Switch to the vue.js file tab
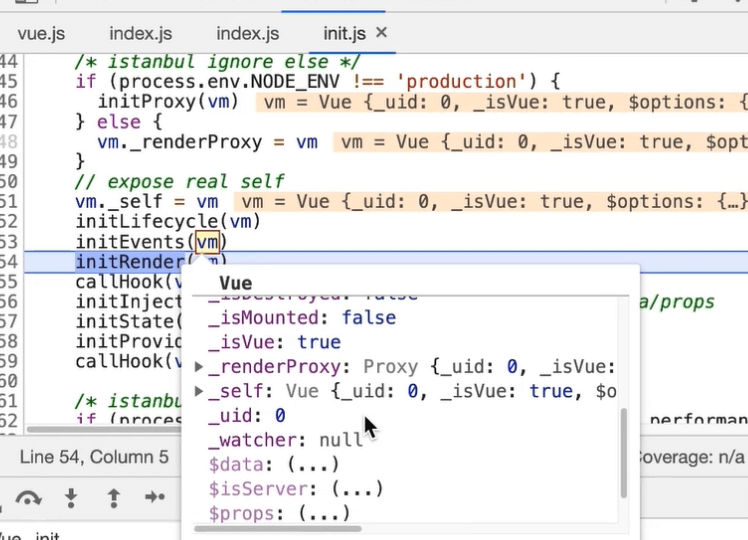This screenshot has height=540, width=748. click(41, 34)
